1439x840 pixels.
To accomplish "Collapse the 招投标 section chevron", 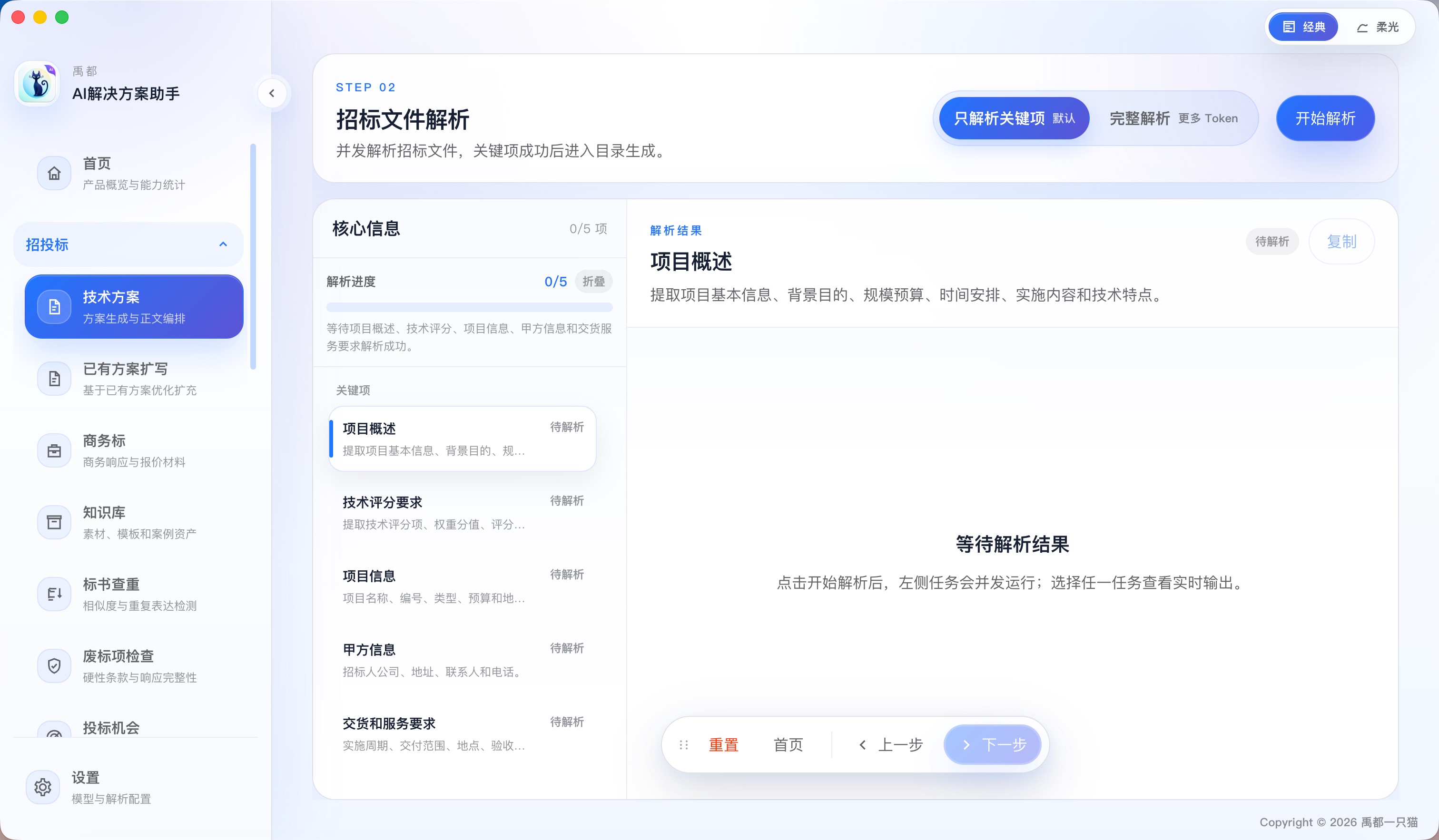I will tap(223, 244).
